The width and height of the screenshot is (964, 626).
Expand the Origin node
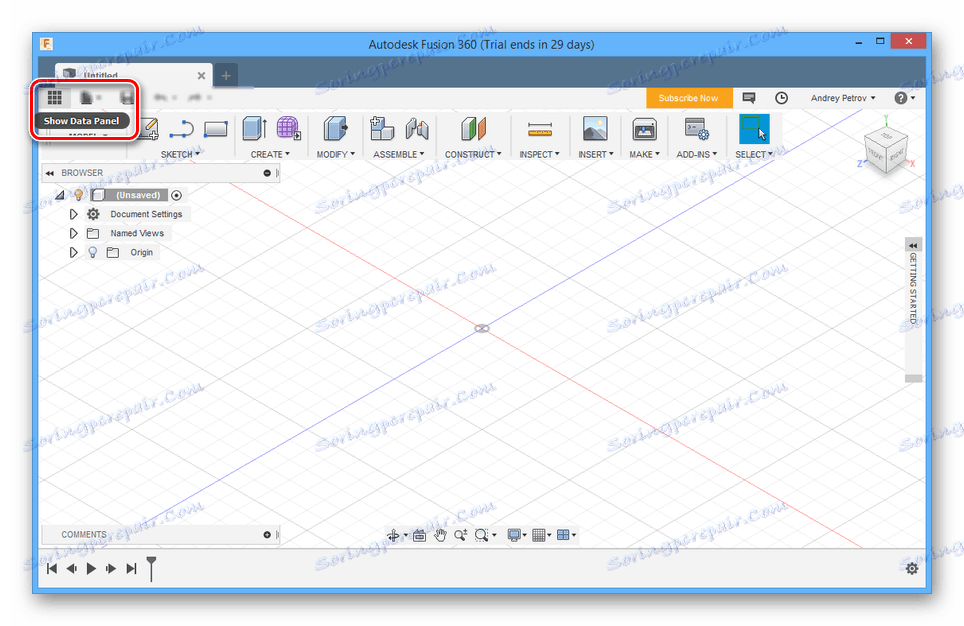tap(73, 252)
